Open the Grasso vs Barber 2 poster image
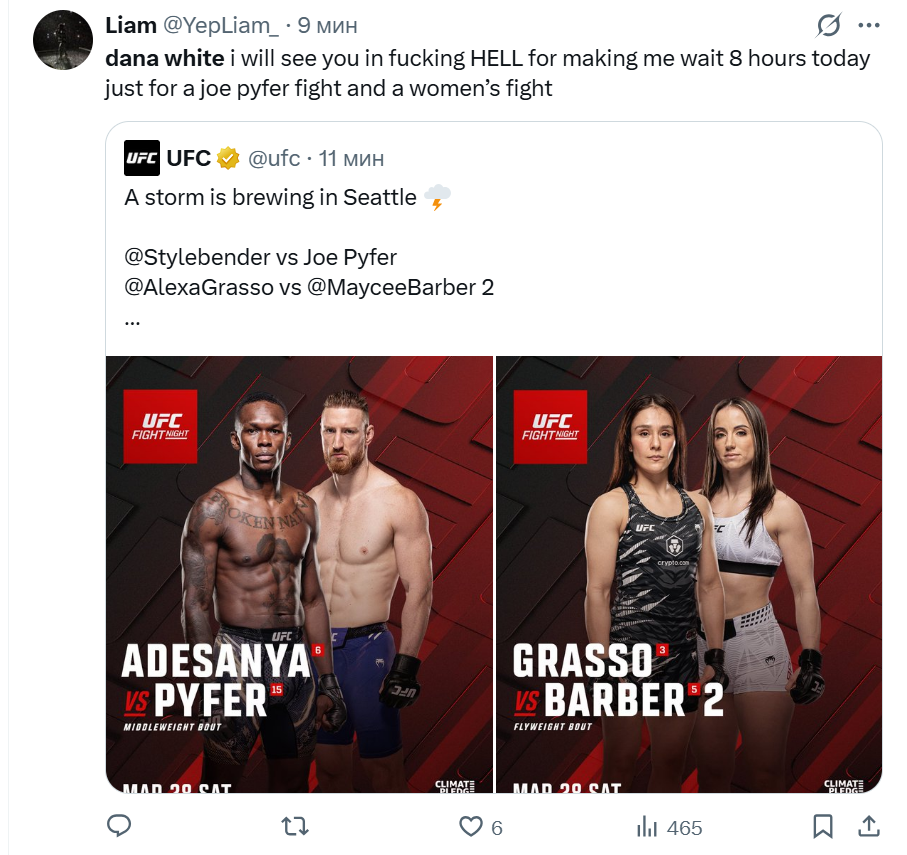907x855 pixels. pyautogui.click(x=689, y=574)
